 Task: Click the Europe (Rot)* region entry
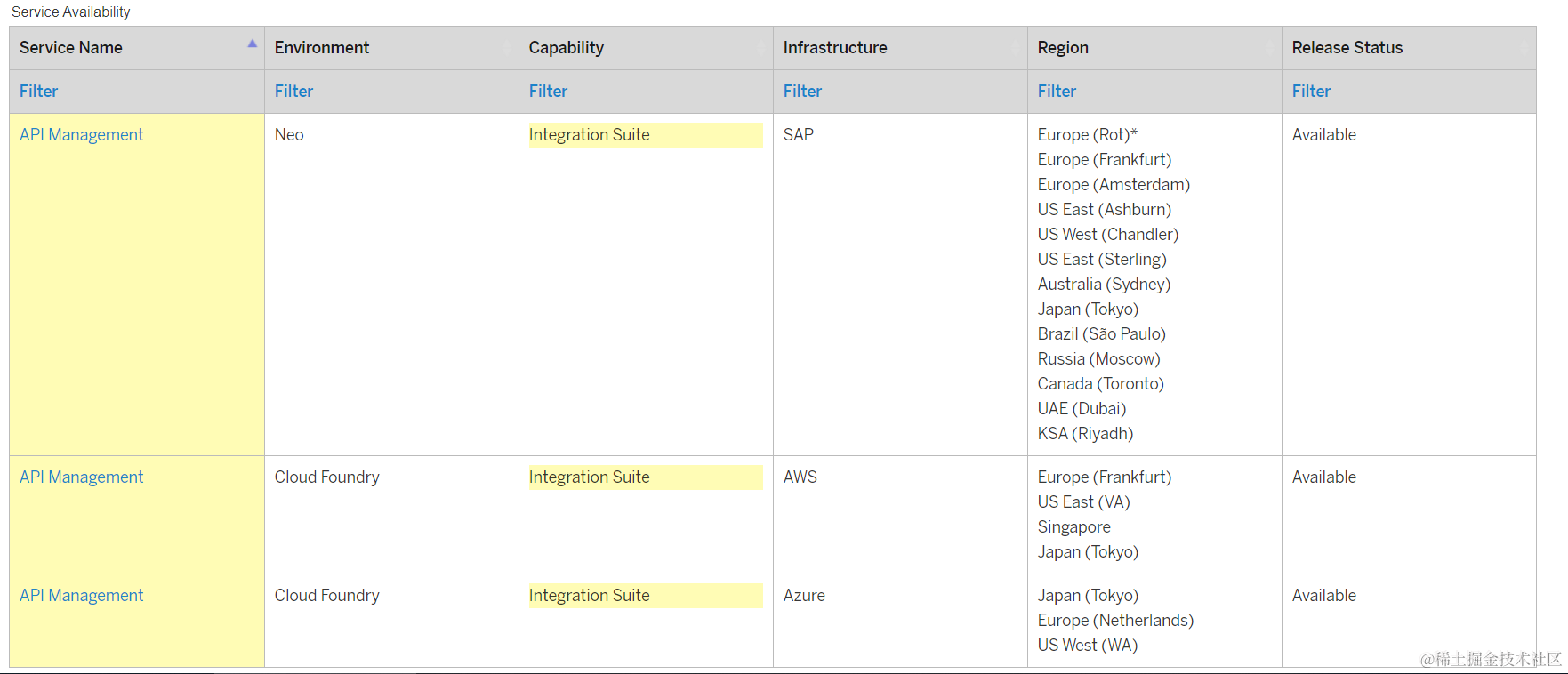pos(1087,135)
